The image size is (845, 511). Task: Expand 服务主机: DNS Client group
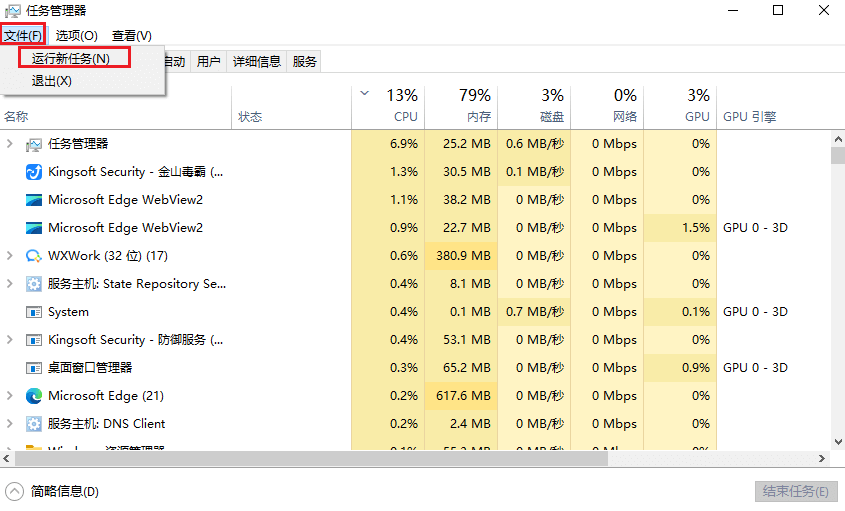click(9, 424)
